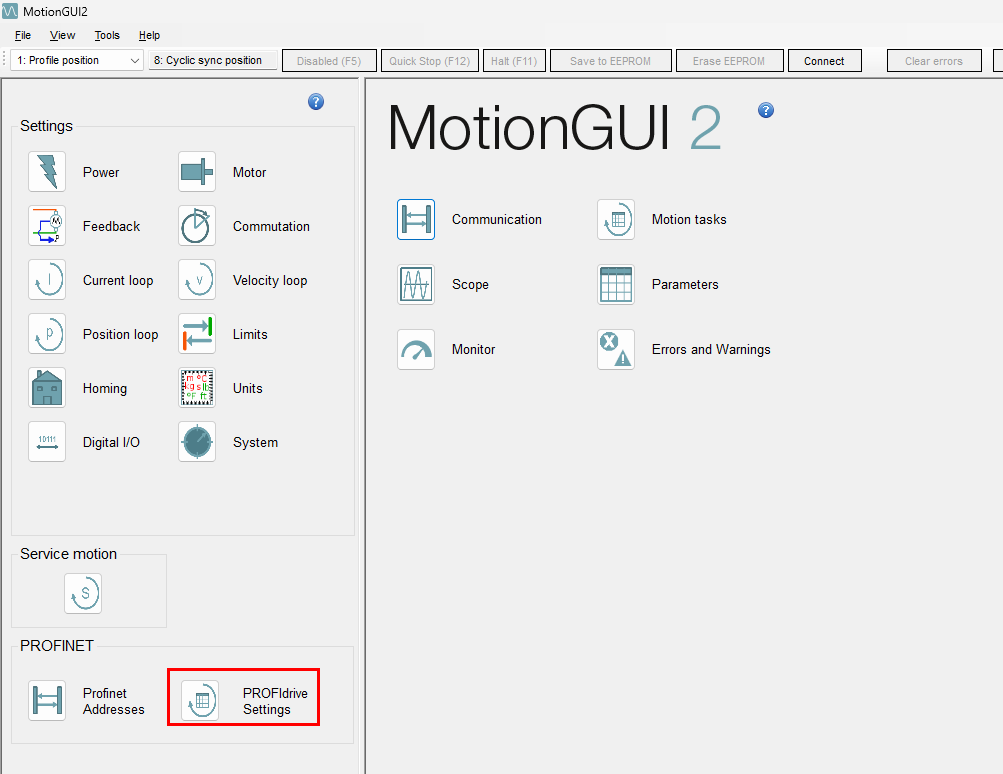
Task: Open PROFIdrive Settings icon
Action: (x=200, y=700)
